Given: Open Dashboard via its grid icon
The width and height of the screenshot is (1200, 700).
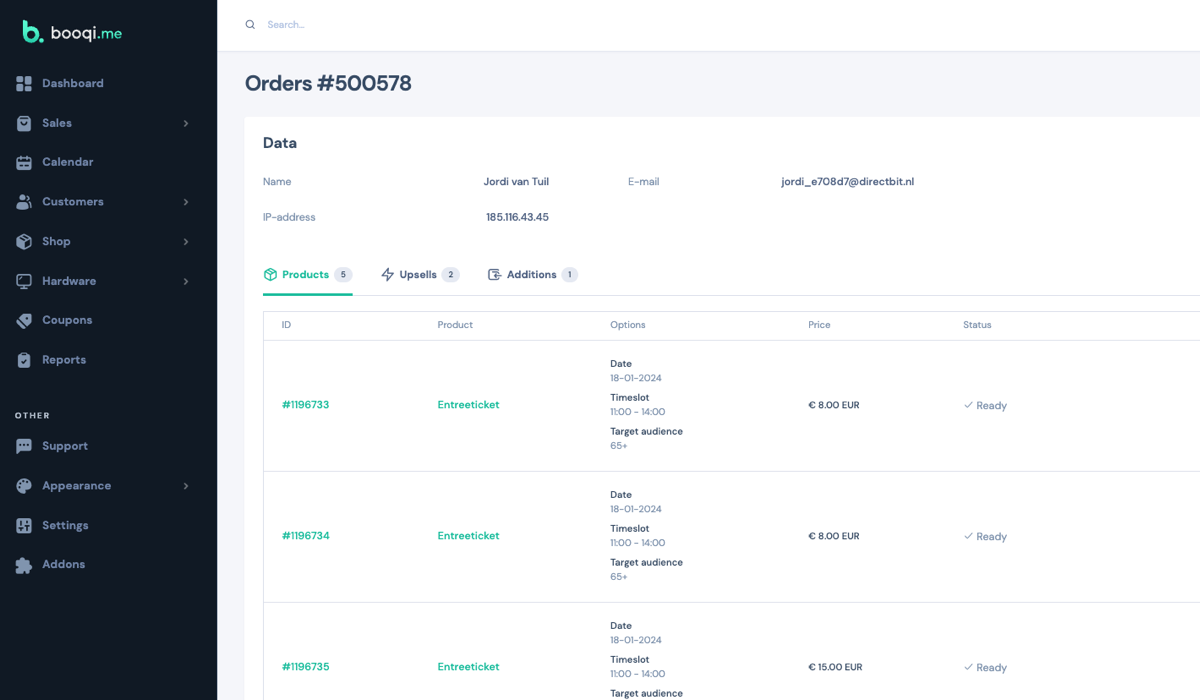Looking at the screenshot, I should tap(24, 83).
